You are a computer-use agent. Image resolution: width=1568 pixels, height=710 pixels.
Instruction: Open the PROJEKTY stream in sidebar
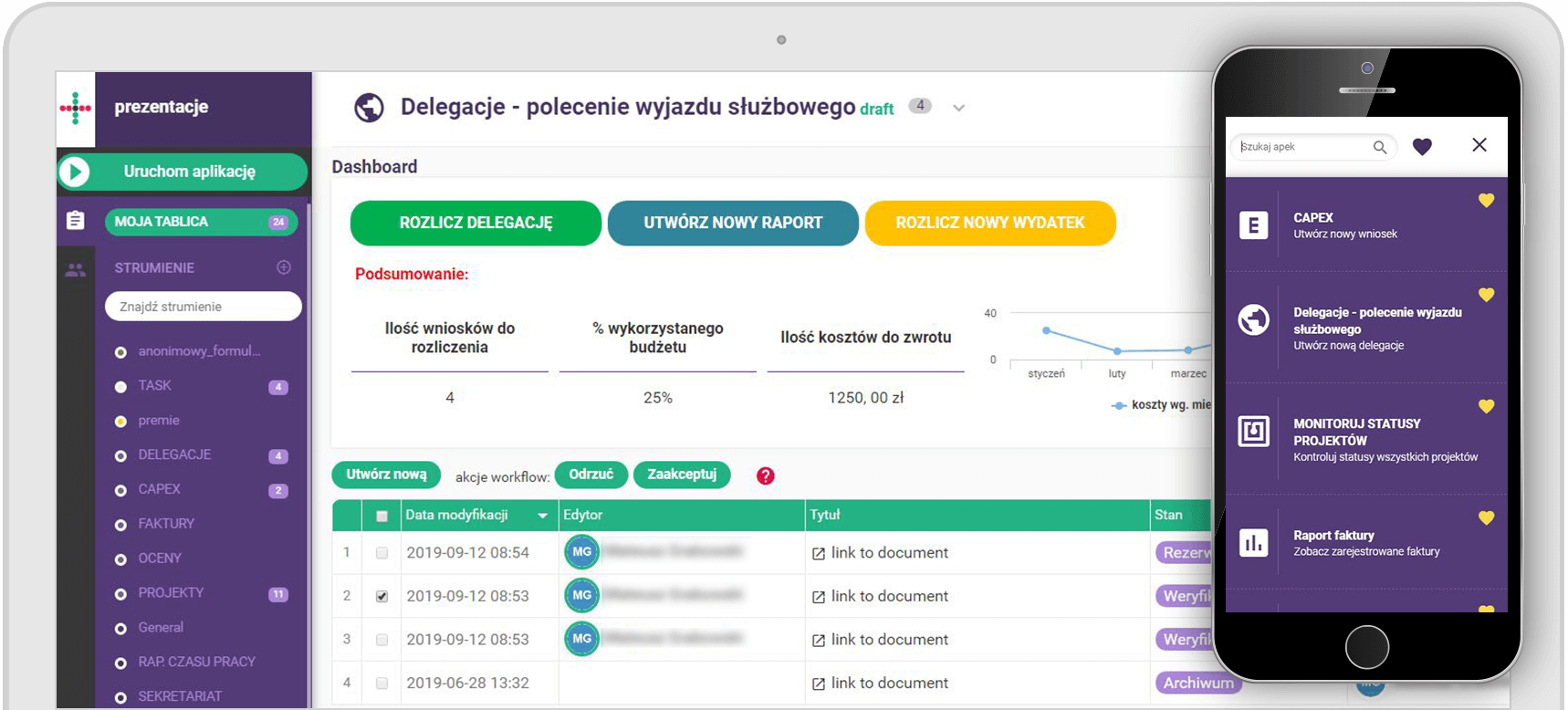171,592
